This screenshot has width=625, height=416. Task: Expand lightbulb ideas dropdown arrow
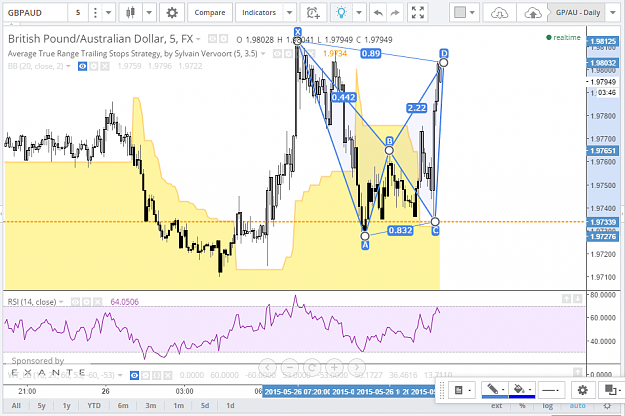point(359,13)
